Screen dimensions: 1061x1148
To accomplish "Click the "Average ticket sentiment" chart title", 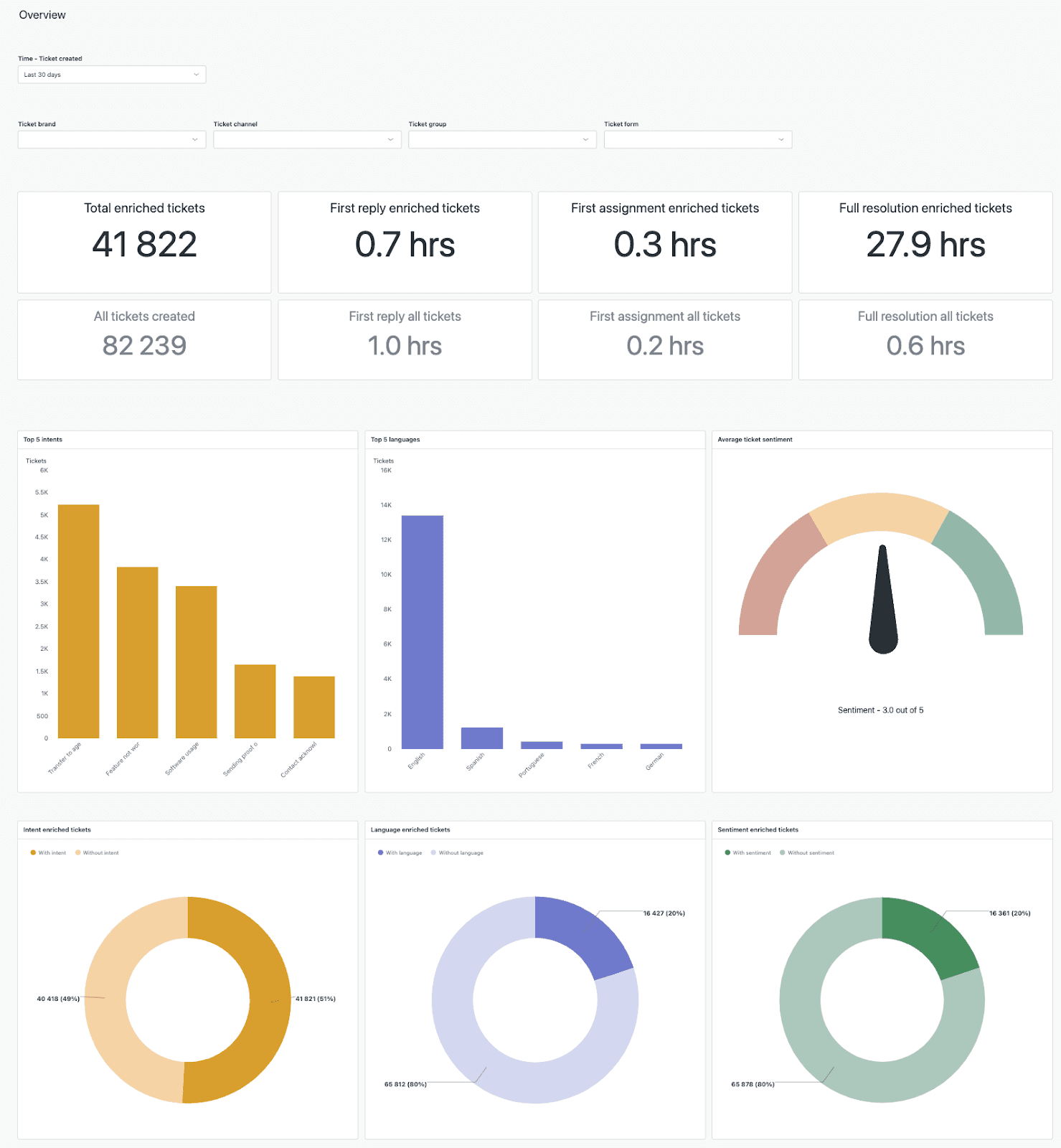I will pos(755,439).
